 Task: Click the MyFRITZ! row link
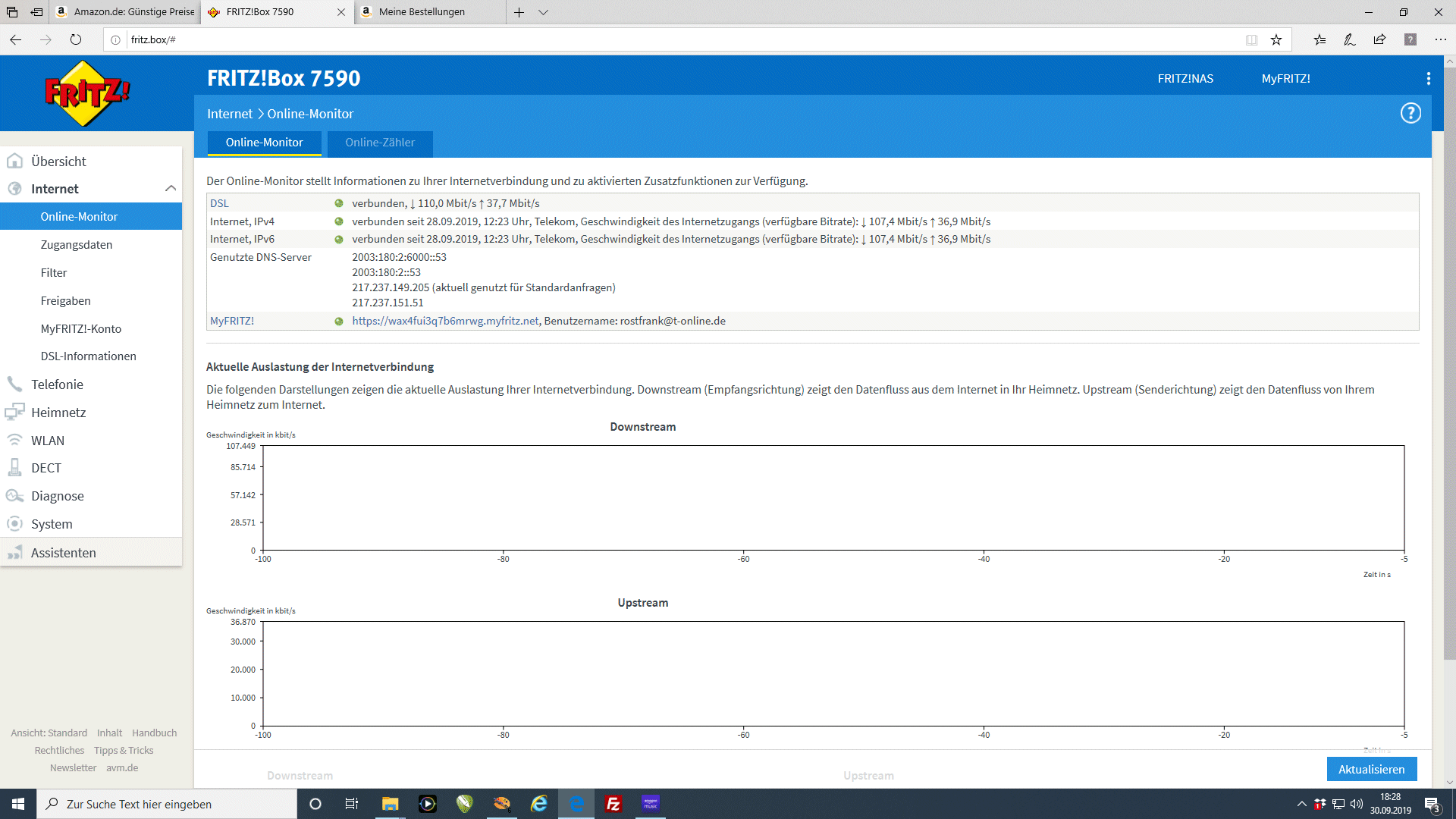tap(232, 322)
